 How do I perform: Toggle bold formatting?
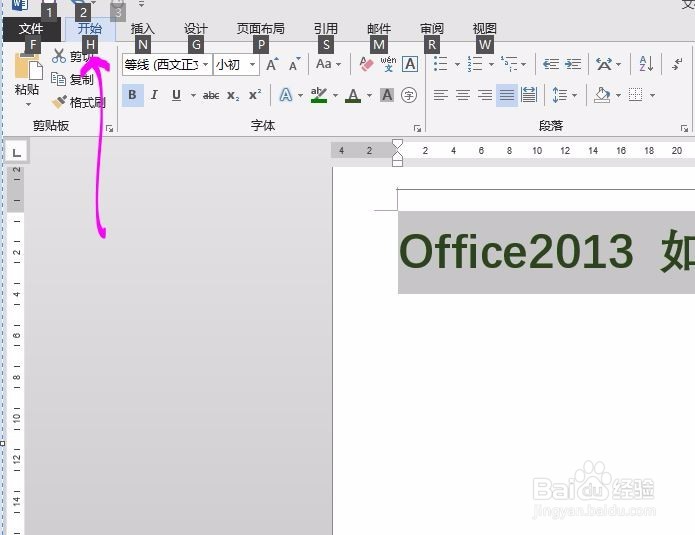pos(132,95)
